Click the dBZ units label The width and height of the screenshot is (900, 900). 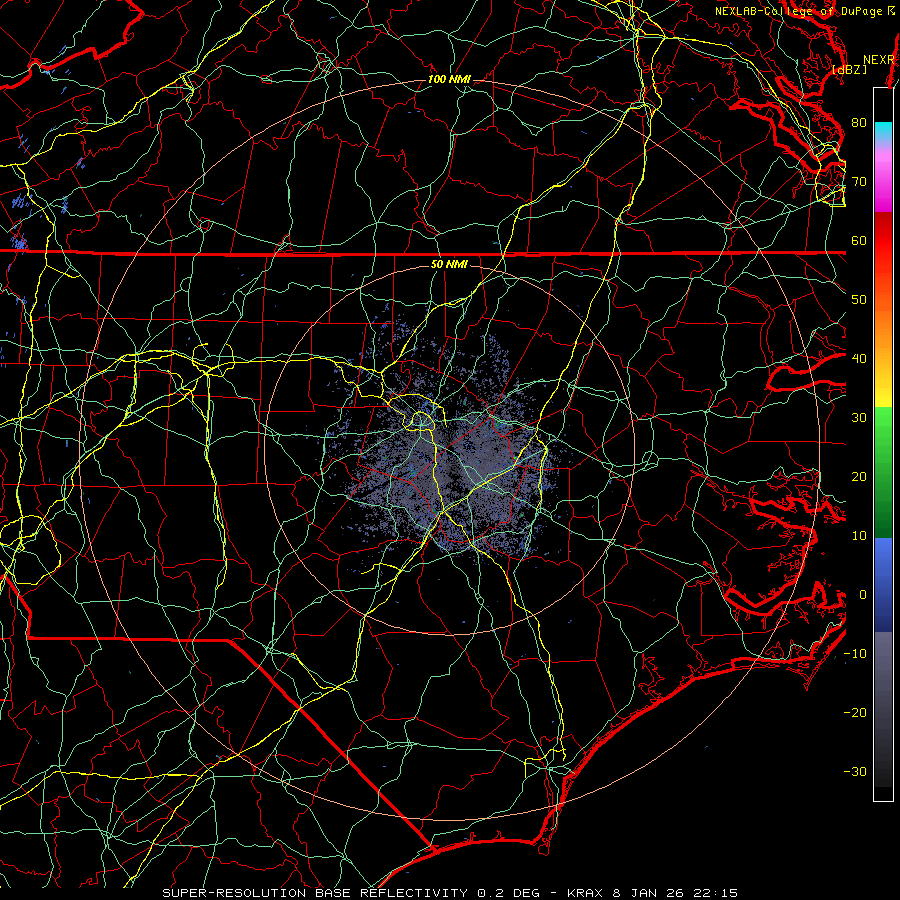tap(850, 70)
